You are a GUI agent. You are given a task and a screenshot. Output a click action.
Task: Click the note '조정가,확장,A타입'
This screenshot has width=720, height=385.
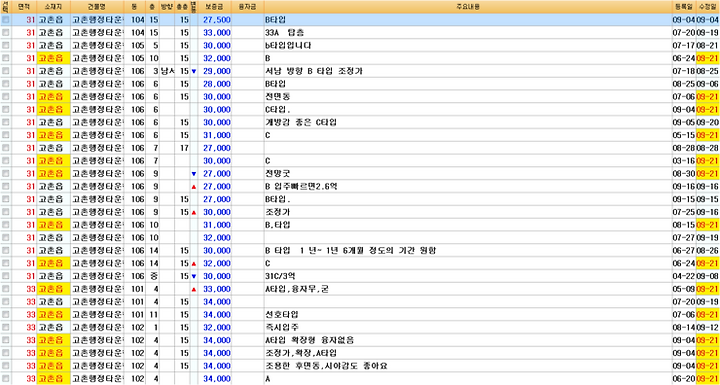301,354
